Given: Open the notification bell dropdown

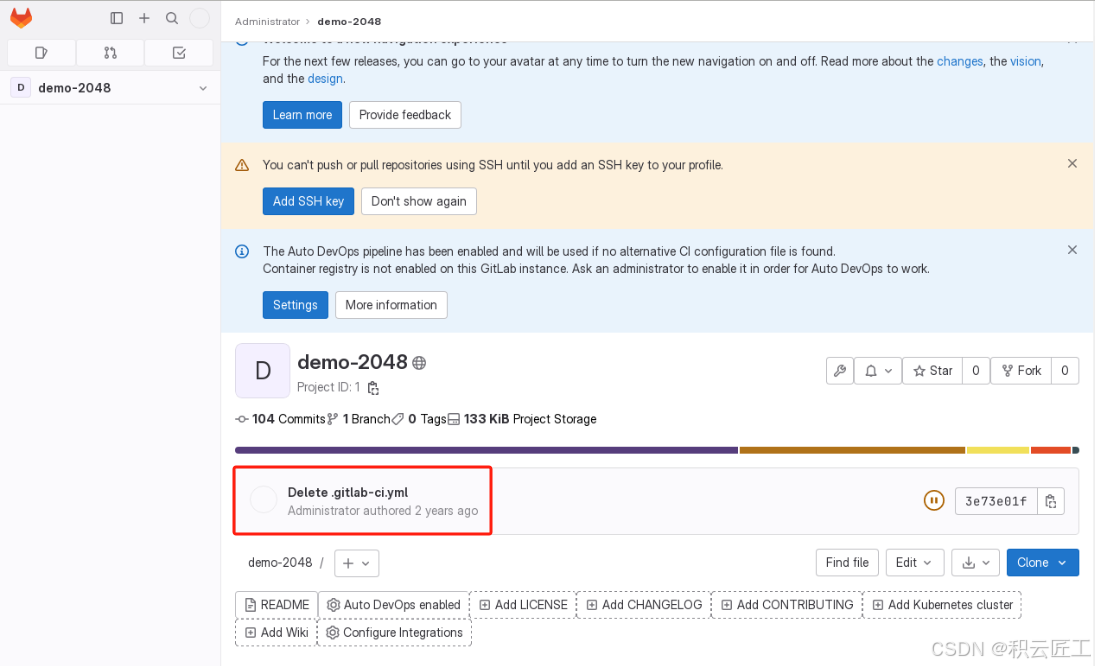Looking at the screenshot, I should (x=879, y=371).
